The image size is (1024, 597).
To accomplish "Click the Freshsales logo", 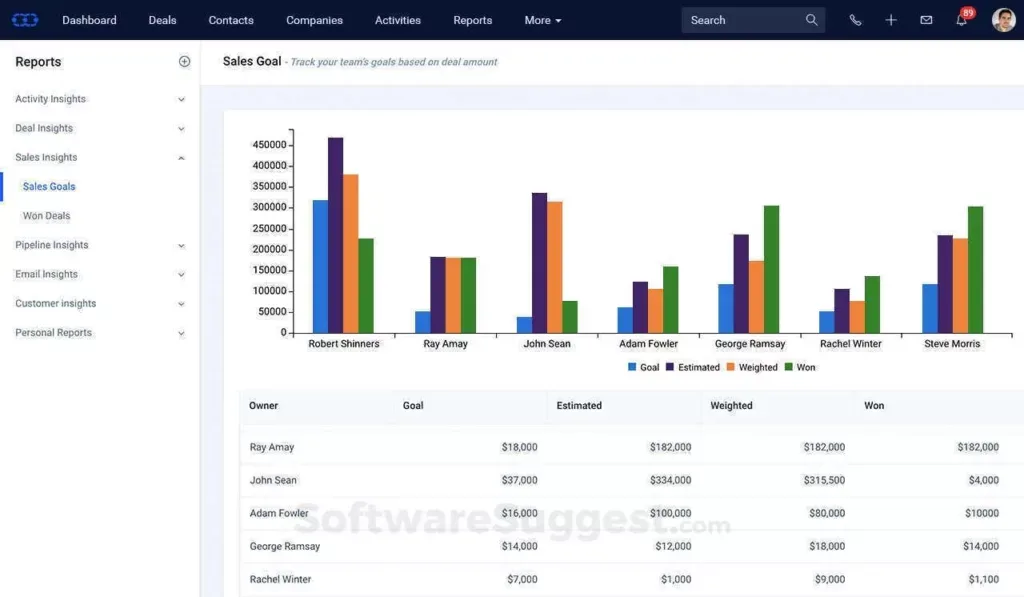I will pos(24,19).
